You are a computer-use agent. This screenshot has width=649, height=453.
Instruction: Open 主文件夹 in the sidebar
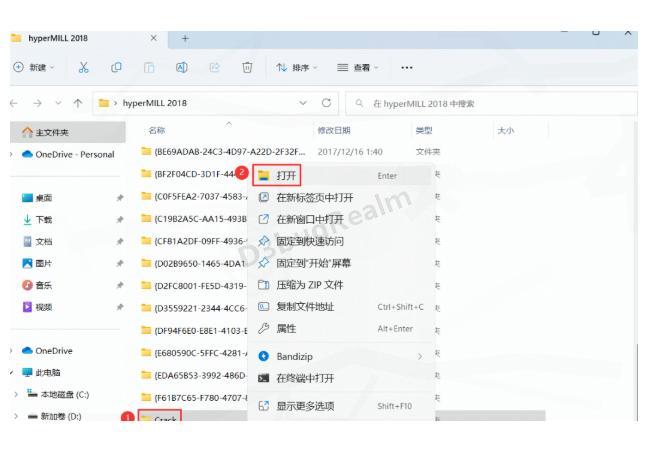[x=67, y=132]
